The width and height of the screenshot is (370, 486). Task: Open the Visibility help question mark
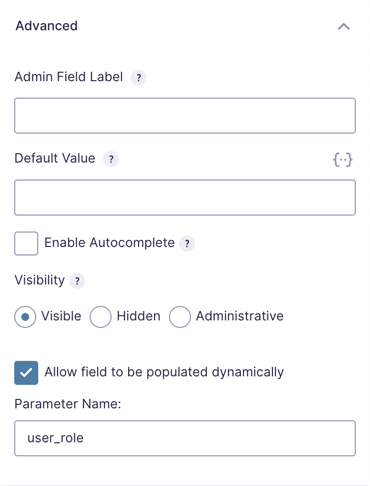tap(77, 281)
